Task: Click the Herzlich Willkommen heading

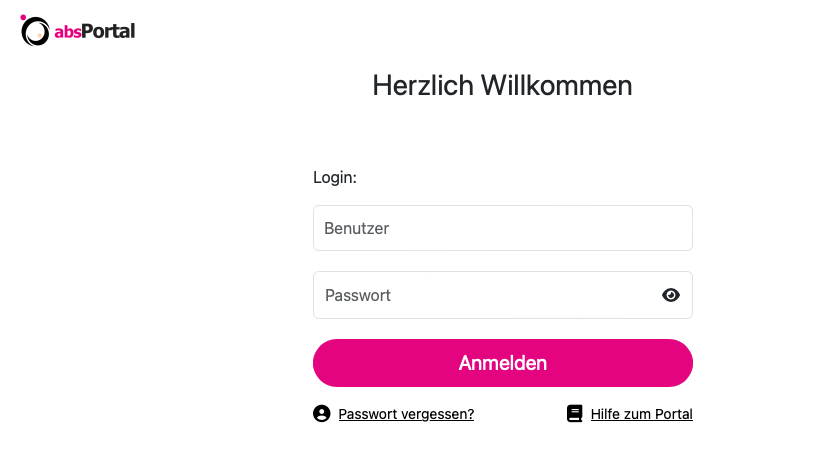Action: pyautogui.click(x=502, y=86)
